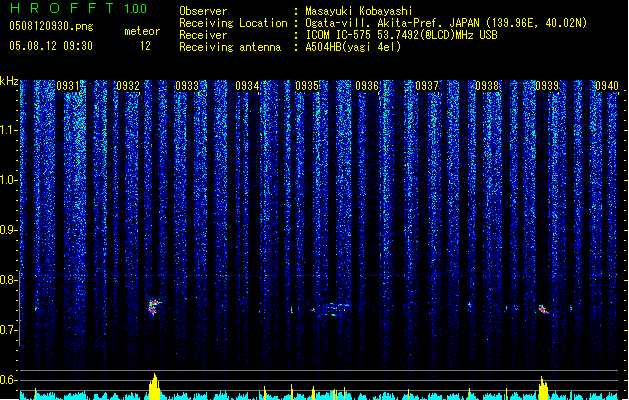629x400 pixels.
Task: Click the 0939 time marker
Action: coord(547,86)
